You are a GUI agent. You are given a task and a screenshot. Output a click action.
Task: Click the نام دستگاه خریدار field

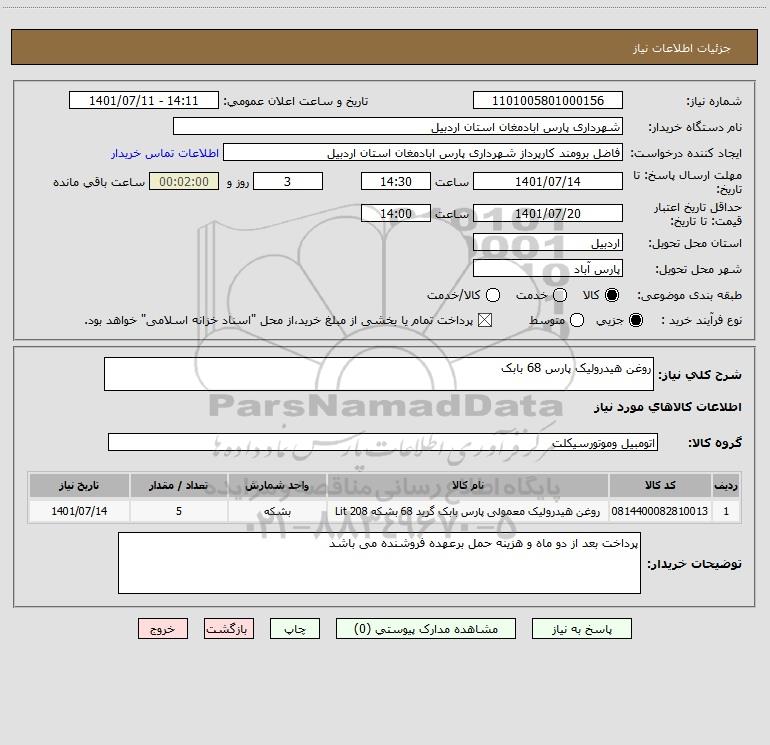(398, 126)
